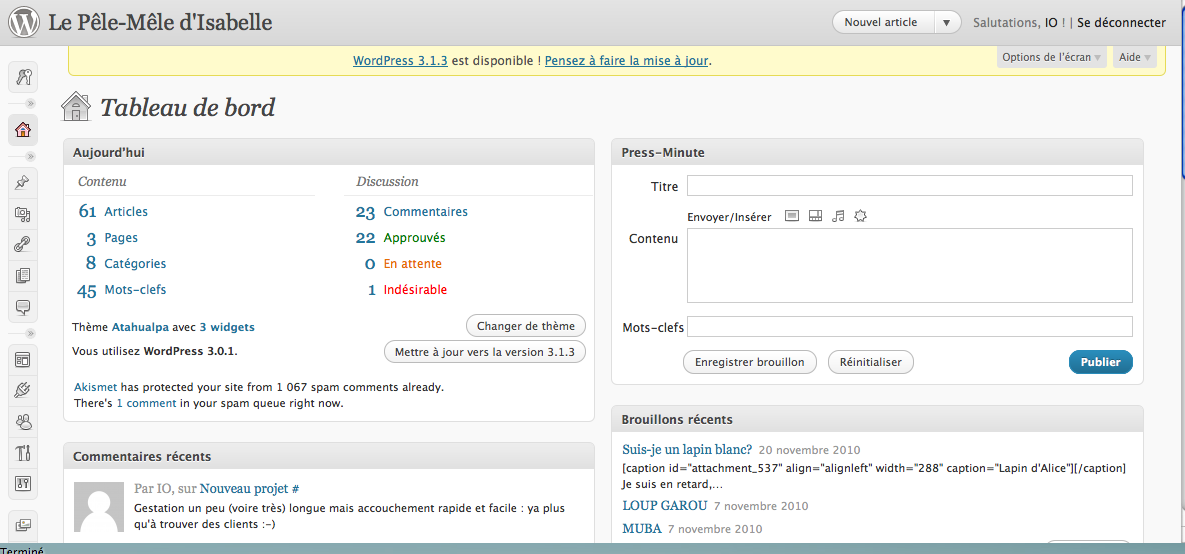
Task: Click the Add Image icon in Press-Minute
Action: (792, 216)
